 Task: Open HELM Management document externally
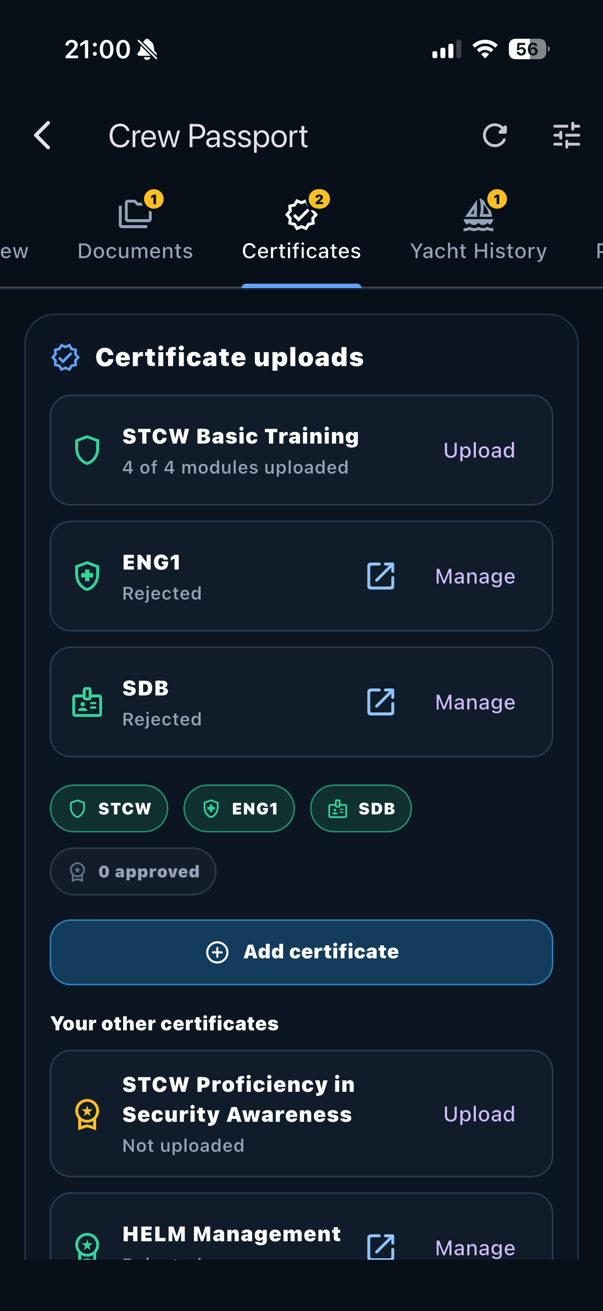click(381, 1246)
